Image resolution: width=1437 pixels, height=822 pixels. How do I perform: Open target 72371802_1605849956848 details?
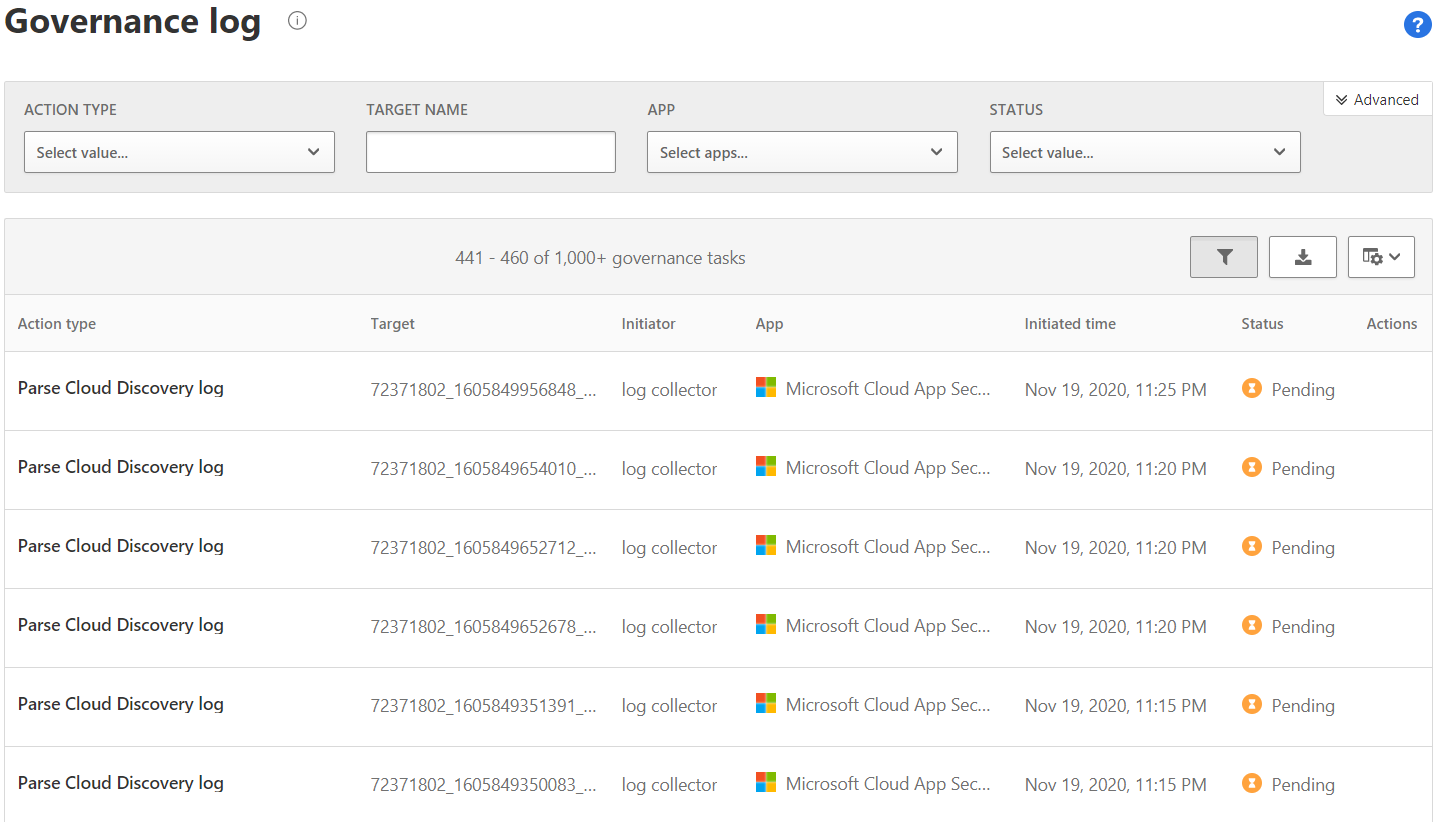coord(484,388)
